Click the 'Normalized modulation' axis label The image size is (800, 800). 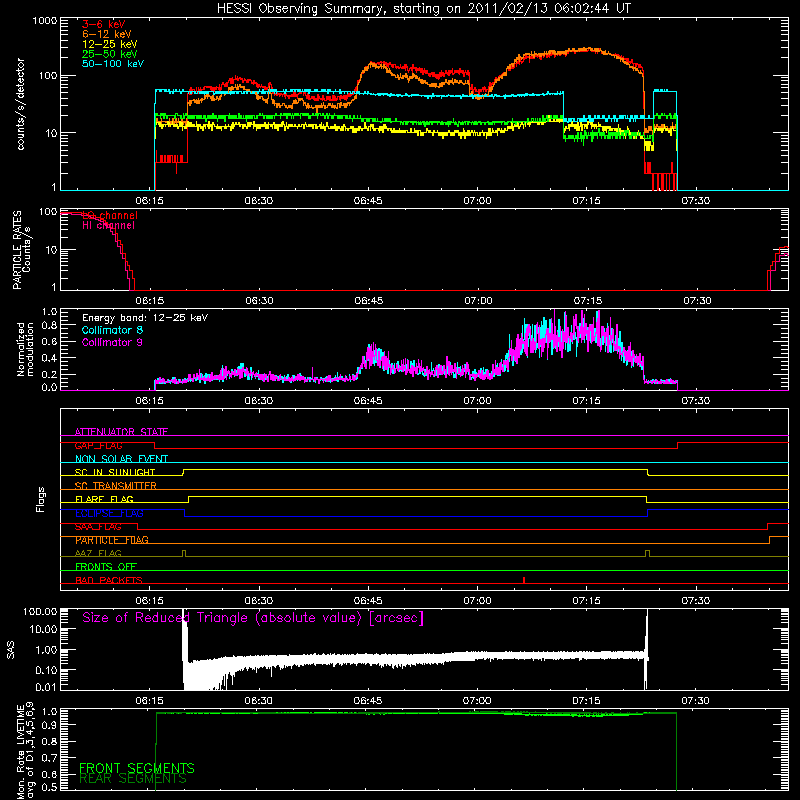tap(25, 349)
